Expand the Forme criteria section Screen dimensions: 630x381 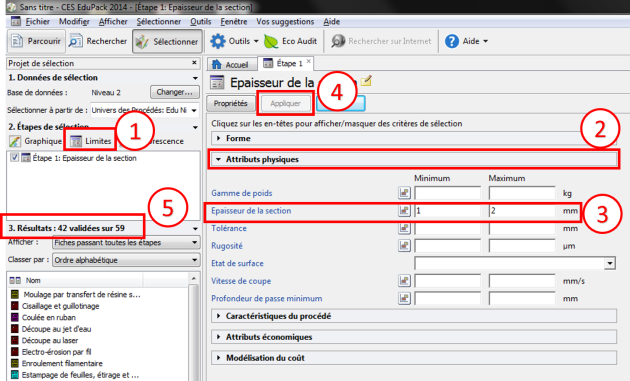[414, 138]
